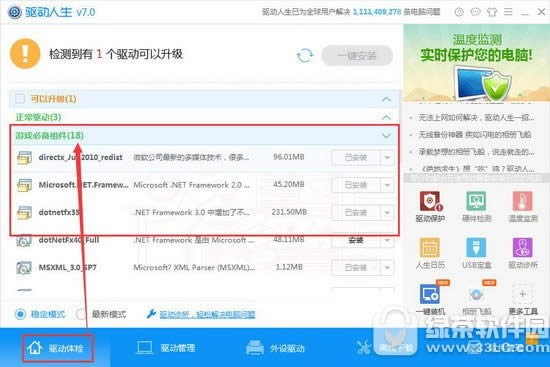Select the MSXML_3.0_SP7 row name

[x=67, y=268]
